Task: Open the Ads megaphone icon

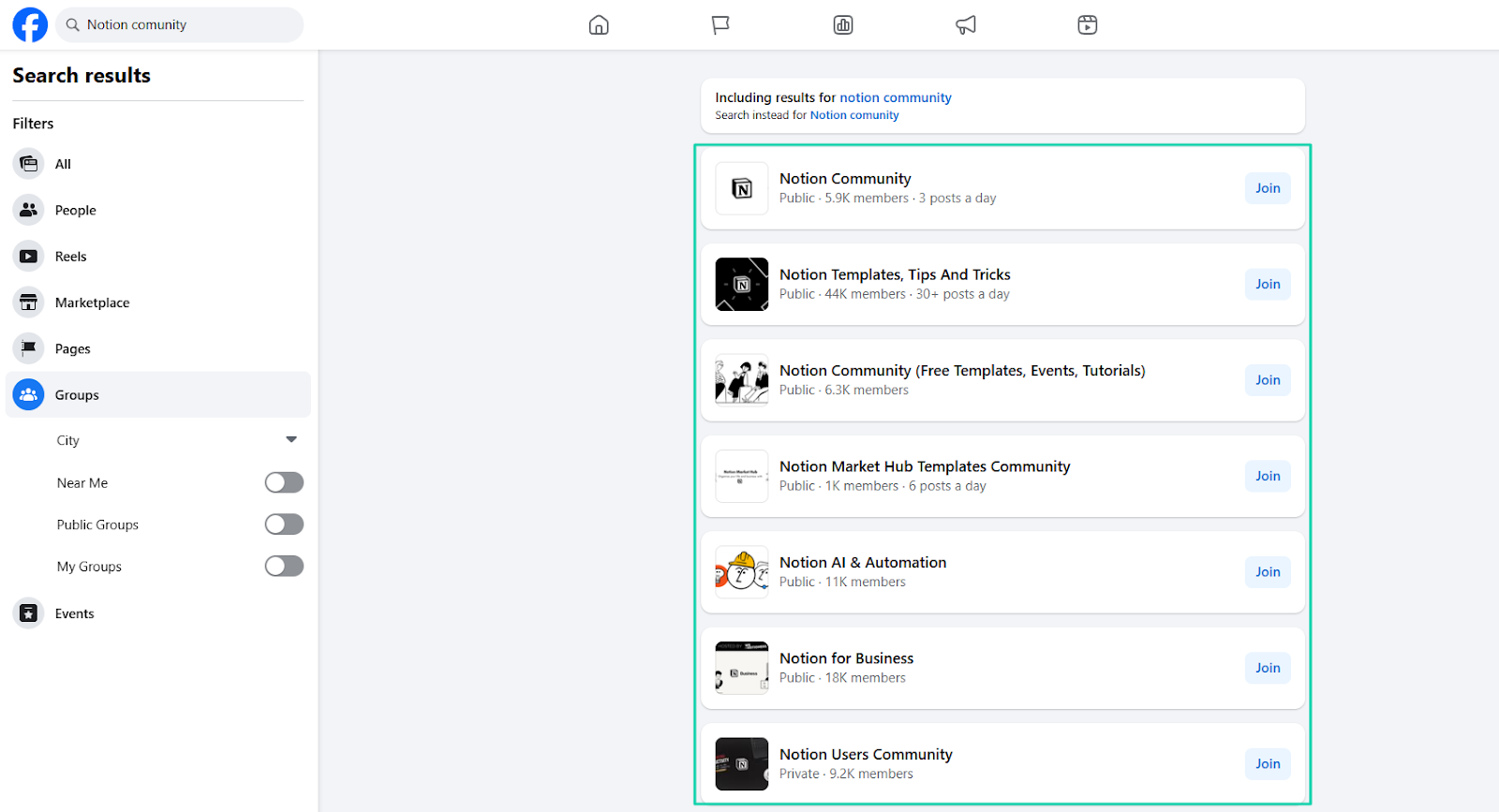Action: click(x=966, y=25)
